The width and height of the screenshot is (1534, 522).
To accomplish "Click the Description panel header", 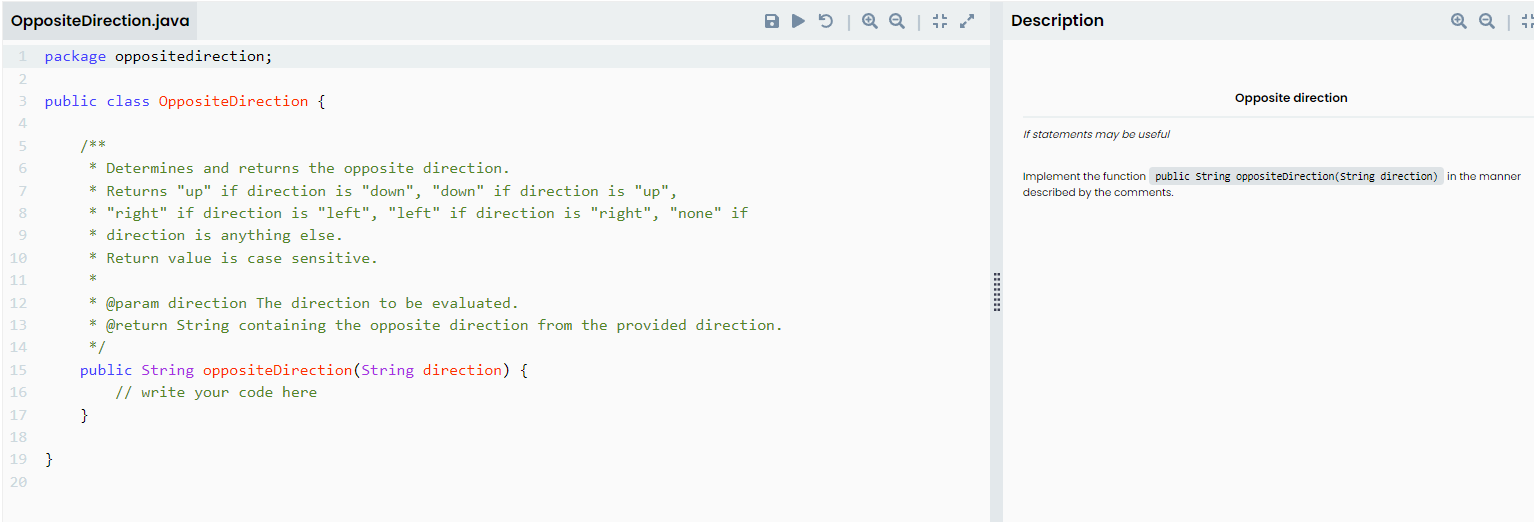I will click(1057, 21).
